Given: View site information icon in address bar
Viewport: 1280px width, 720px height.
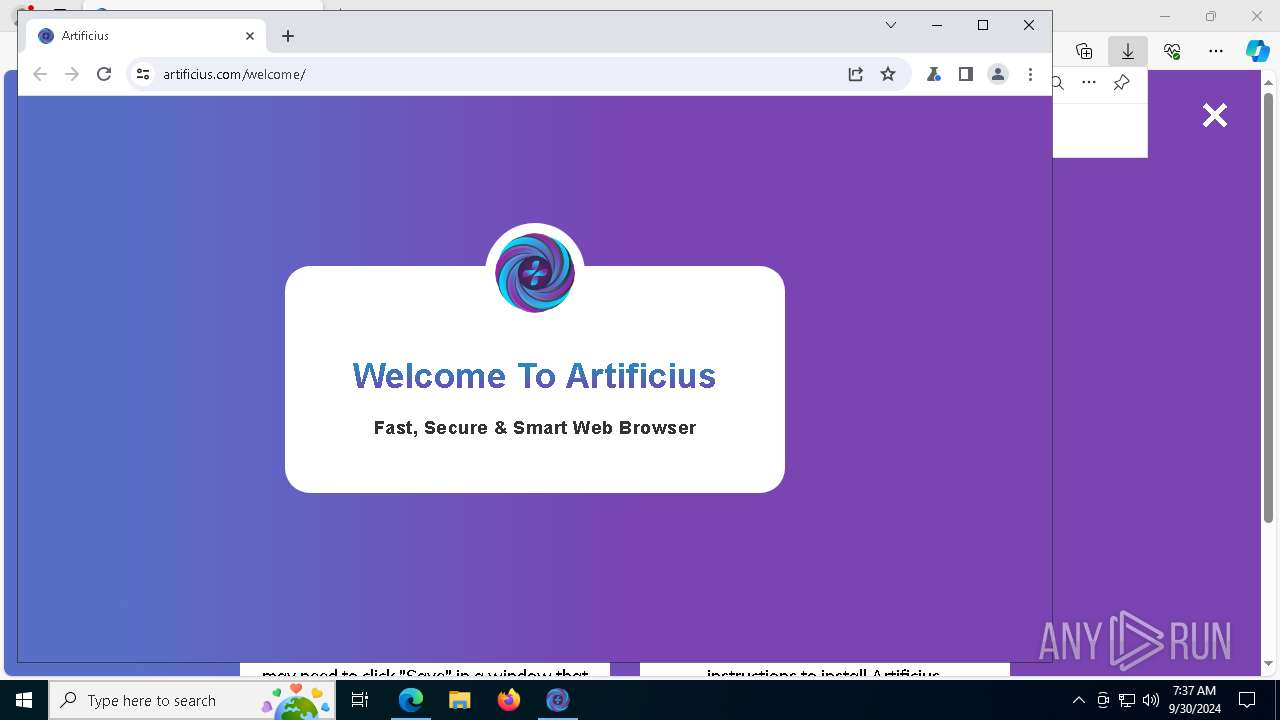Looking at the screenshot, I should 143,74.
